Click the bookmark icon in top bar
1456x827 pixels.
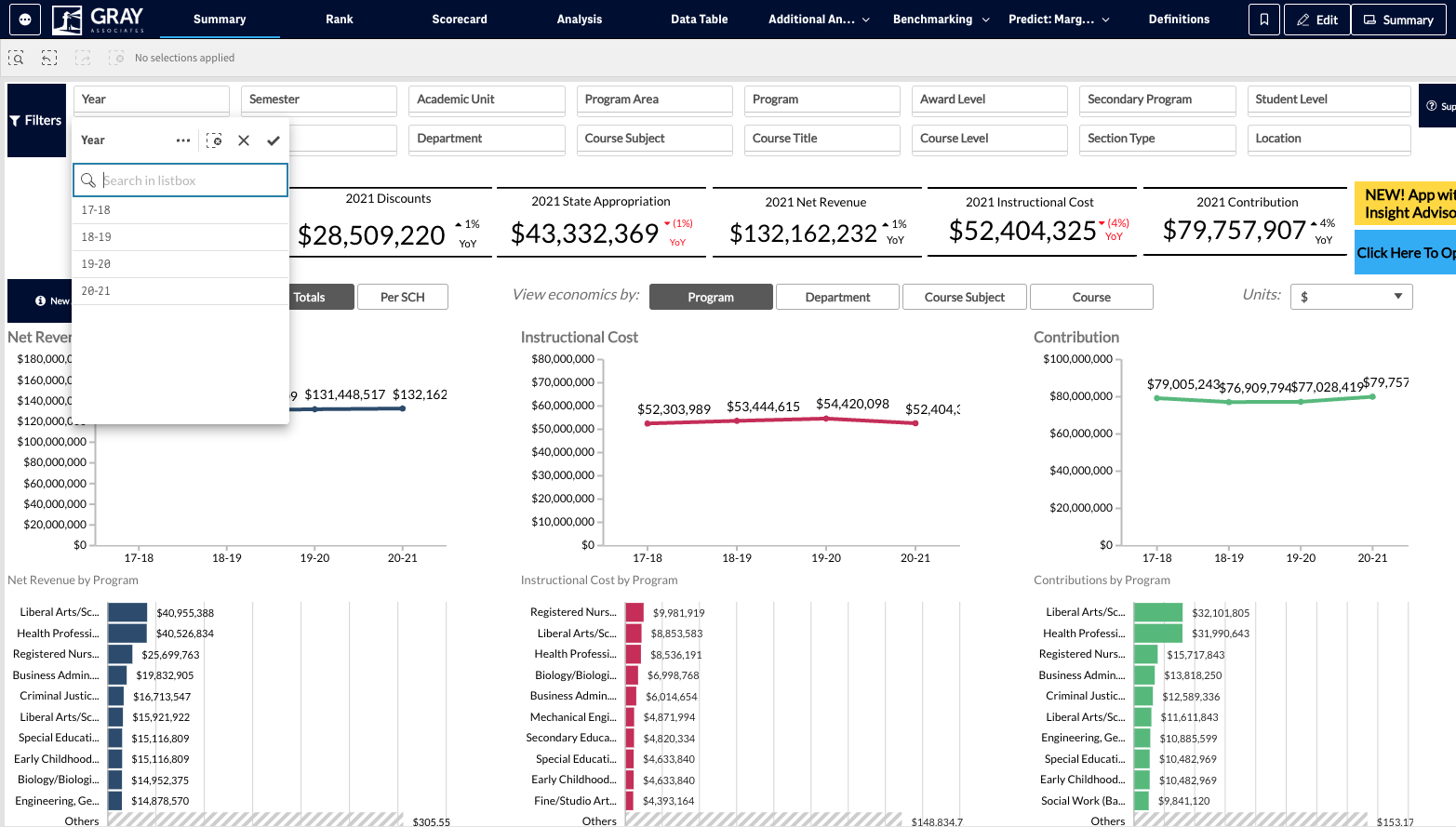point(1263,20)
